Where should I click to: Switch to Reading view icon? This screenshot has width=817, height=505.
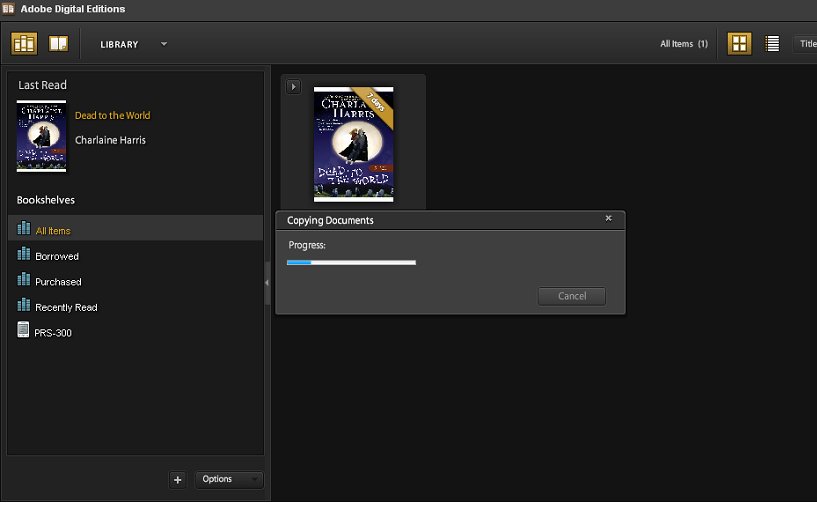[58, 44]
